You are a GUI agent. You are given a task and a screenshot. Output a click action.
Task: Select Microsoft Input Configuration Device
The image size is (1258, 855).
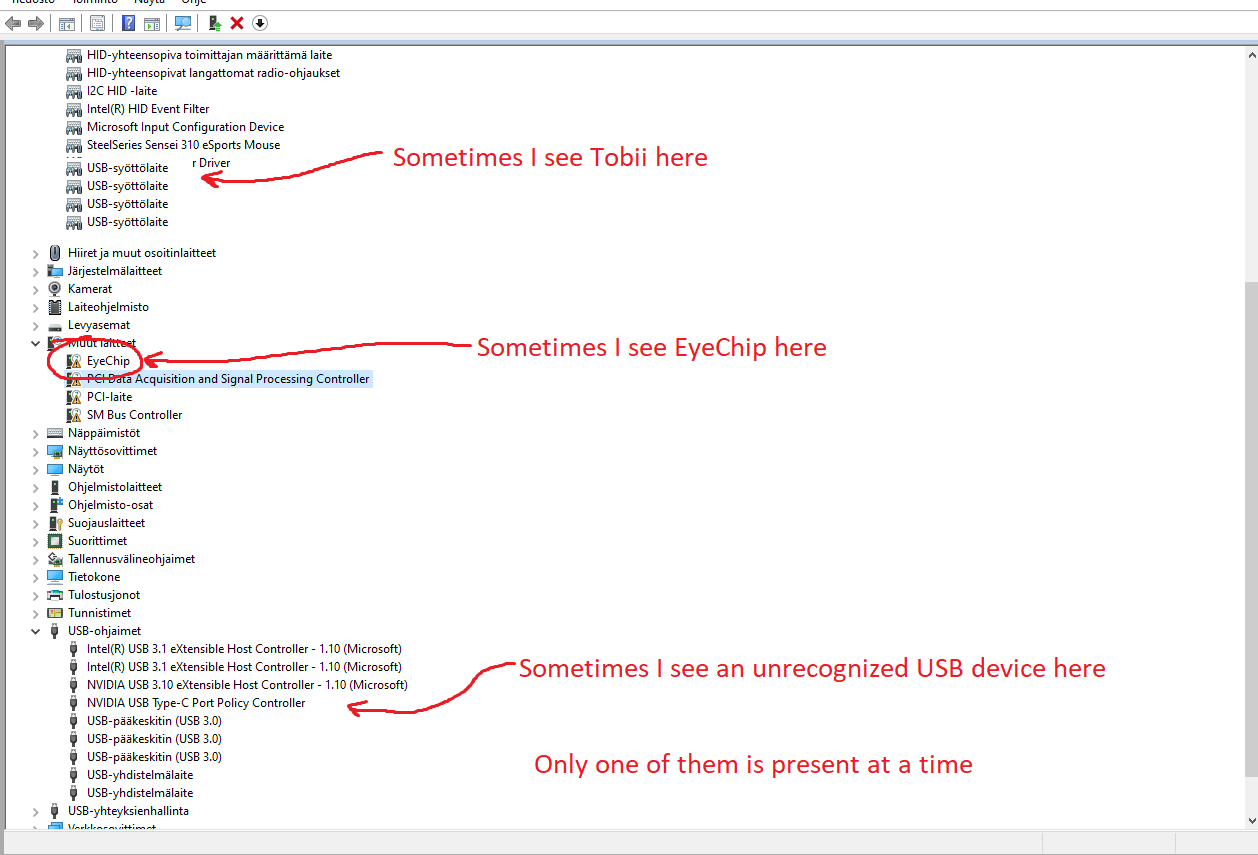pyautogui.click(x=185, y=127)
